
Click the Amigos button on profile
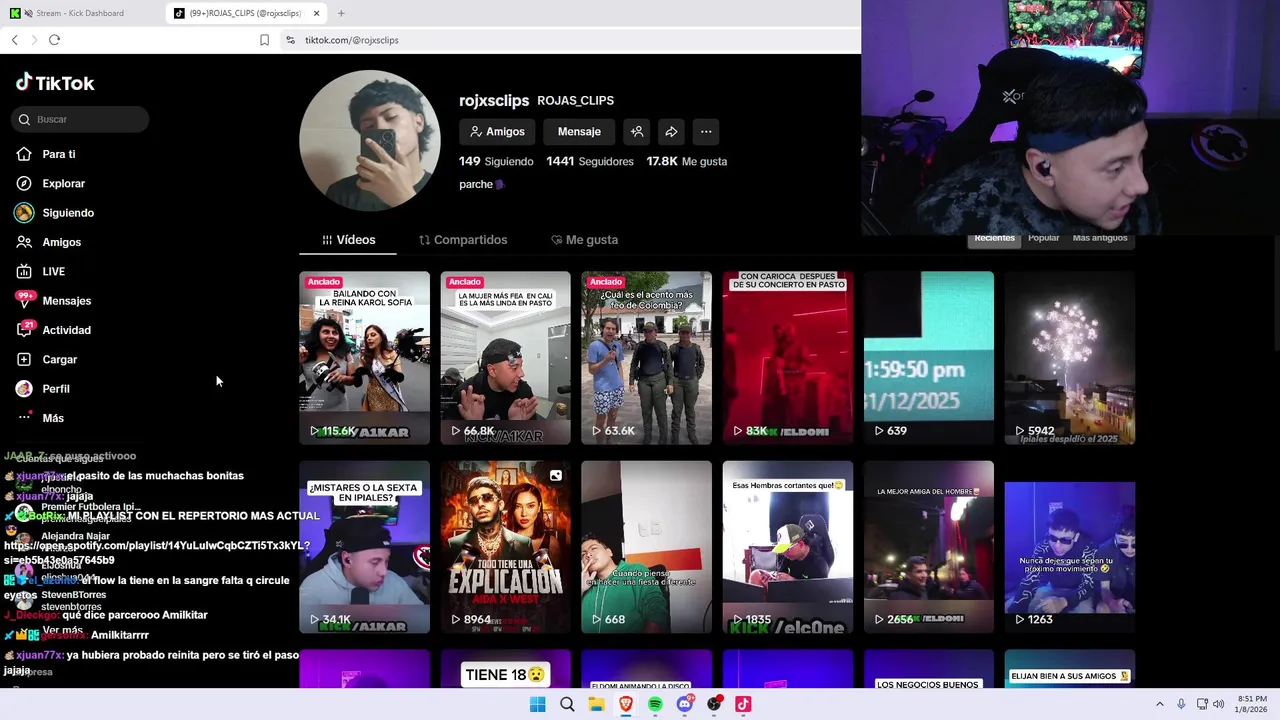497,132
